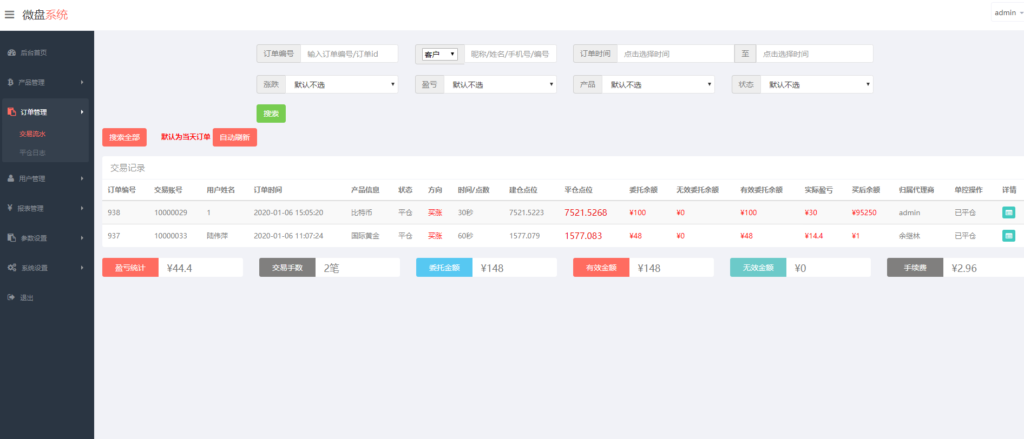Click the order number input field
This screenshot has height=439, width=1024.
pos(348,54)
